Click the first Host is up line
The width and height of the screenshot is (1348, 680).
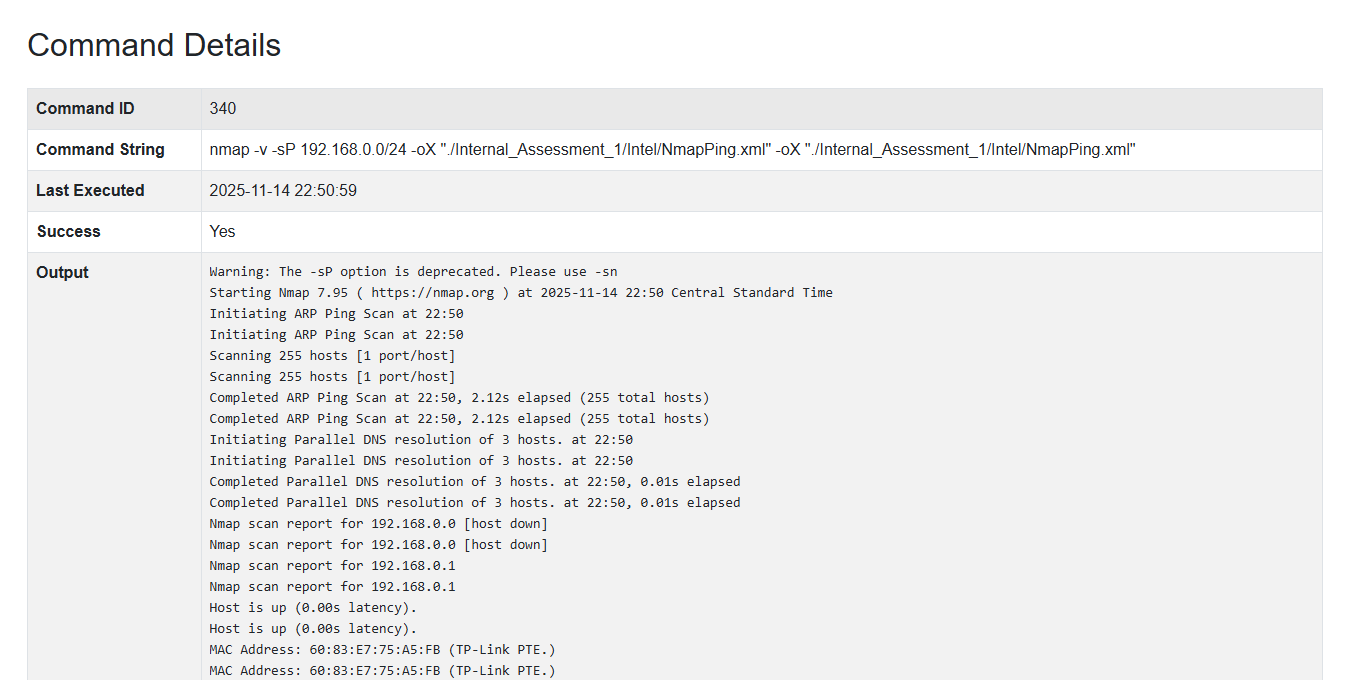tap(312, 608)
